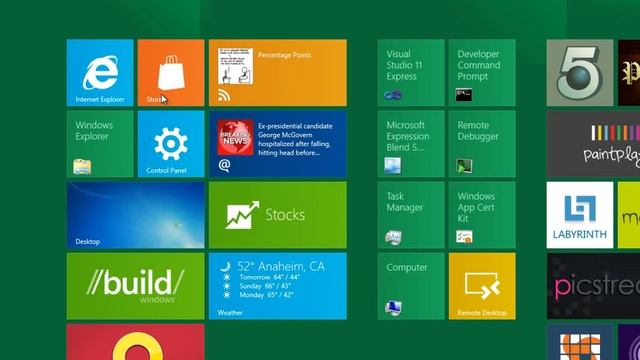
Task: Open the //build/ windows tile
Action: (x=136, y=286)
